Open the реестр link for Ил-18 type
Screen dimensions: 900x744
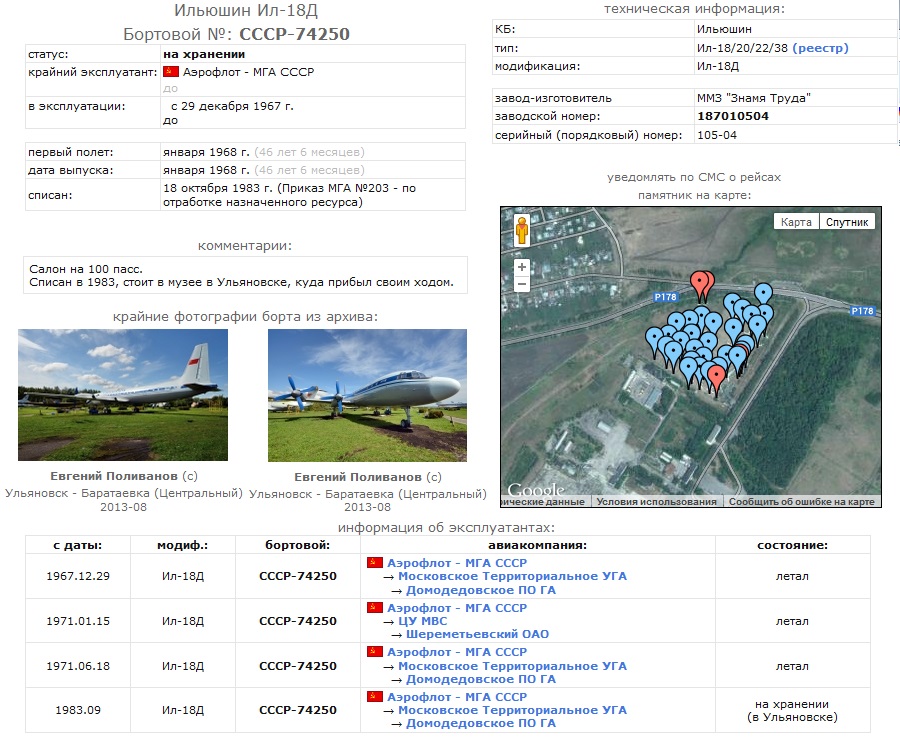click(x=820, y=48)
